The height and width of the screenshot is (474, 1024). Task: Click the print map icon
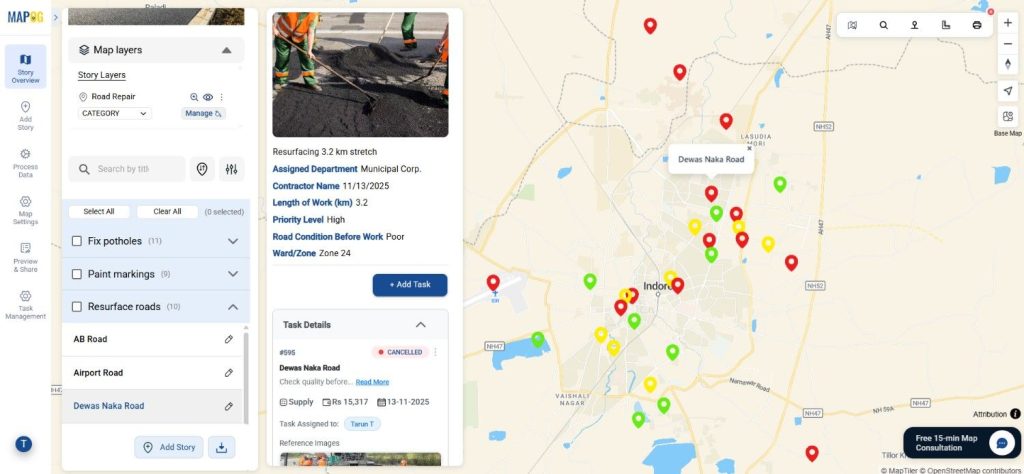tap(977, 25)
